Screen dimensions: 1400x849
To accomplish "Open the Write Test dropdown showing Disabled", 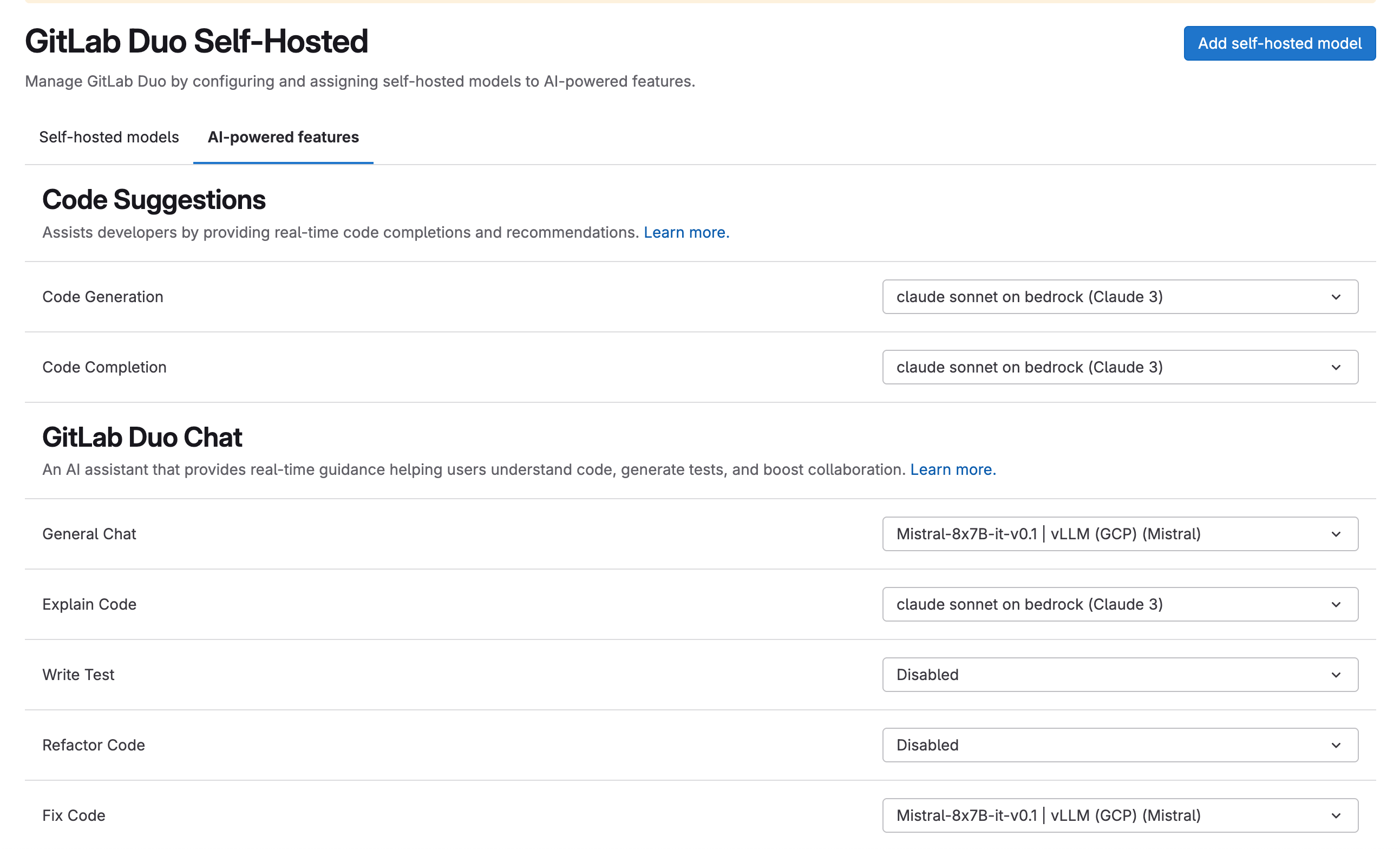I will click(x=1120, y=675).
